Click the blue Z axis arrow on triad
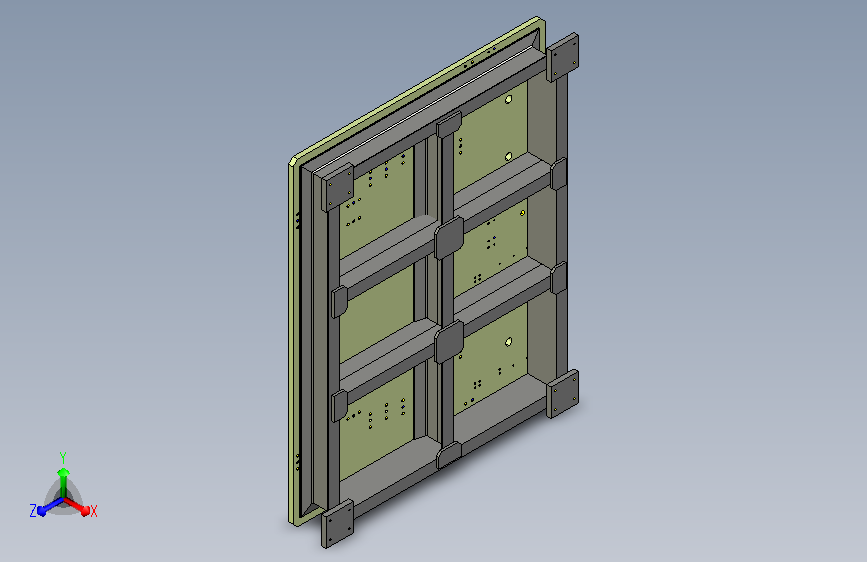The width and height of the screenshot is (867, 562). click(x=50, y=506)
